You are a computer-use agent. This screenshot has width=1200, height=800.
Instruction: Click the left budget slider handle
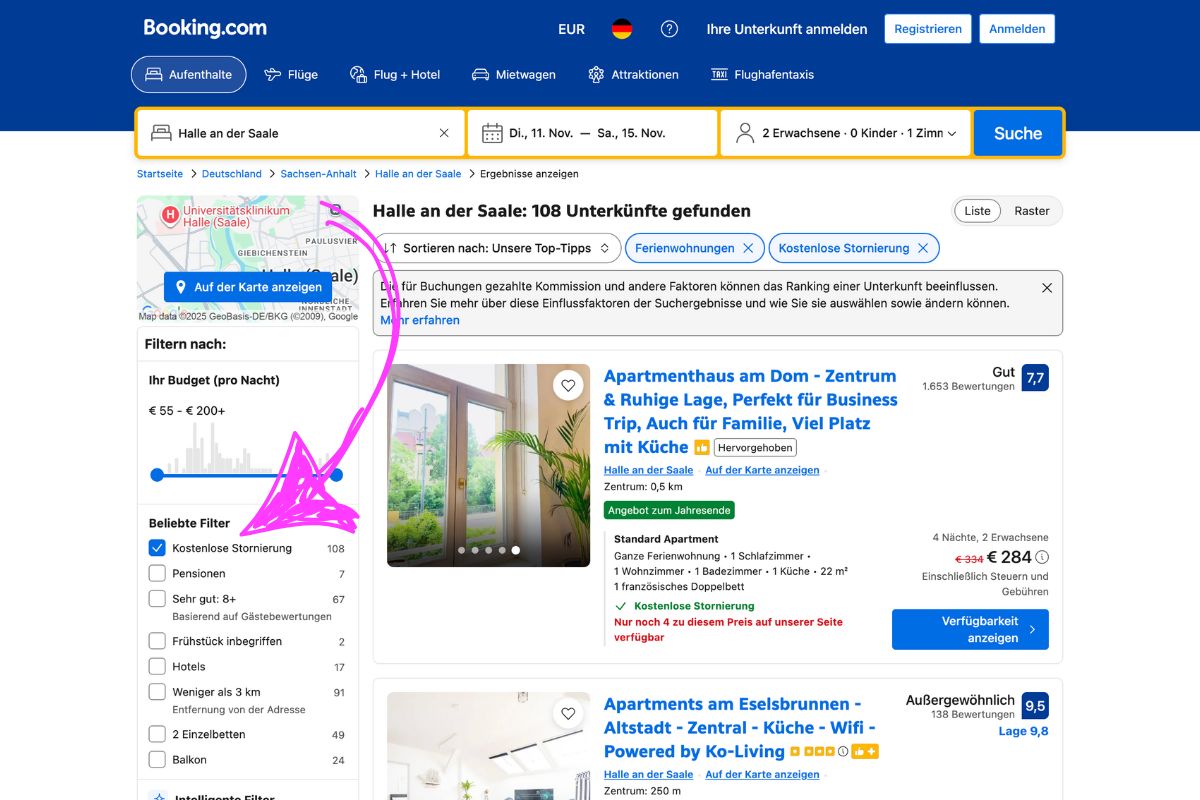click(157, 475)
